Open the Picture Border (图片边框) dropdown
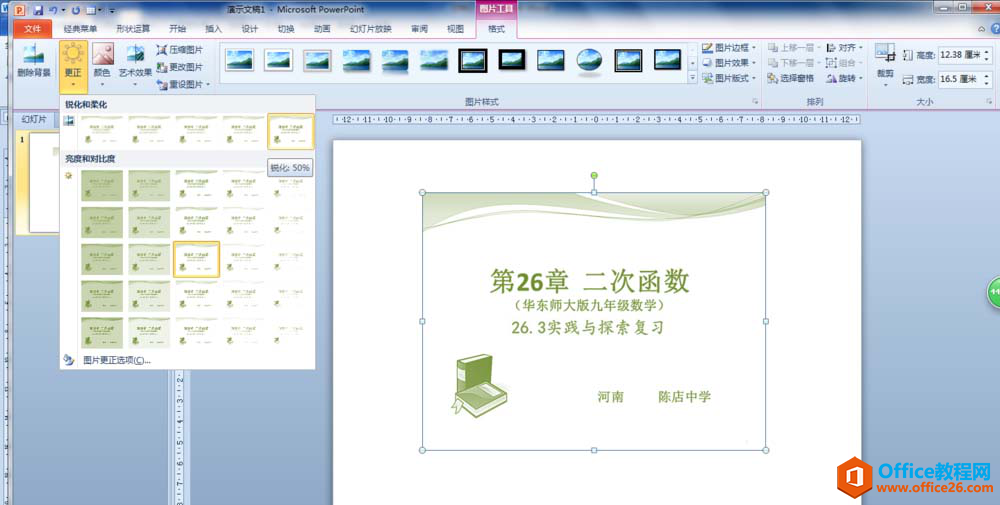 pyautogui.click(x=729, y=48)
